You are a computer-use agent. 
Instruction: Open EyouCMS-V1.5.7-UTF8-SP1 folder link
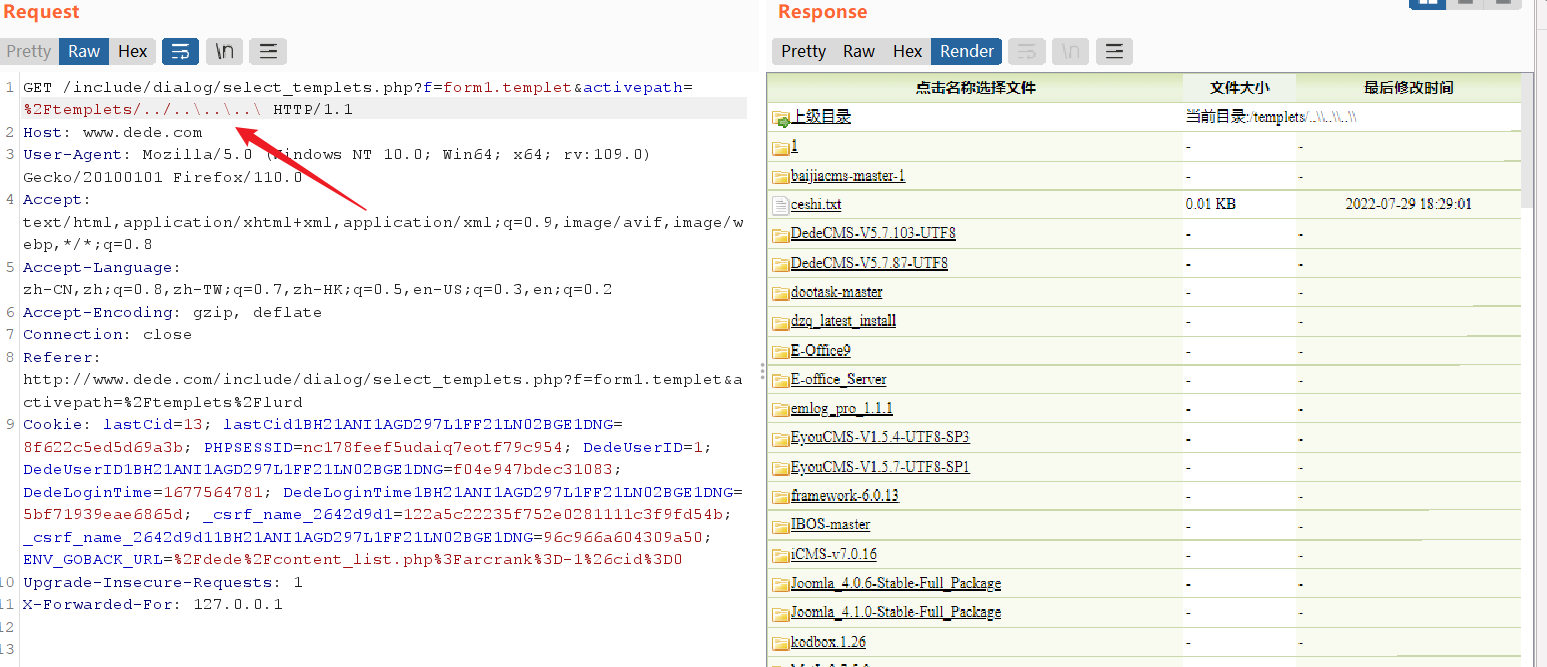pyautogui.click(x=880, y=467)
